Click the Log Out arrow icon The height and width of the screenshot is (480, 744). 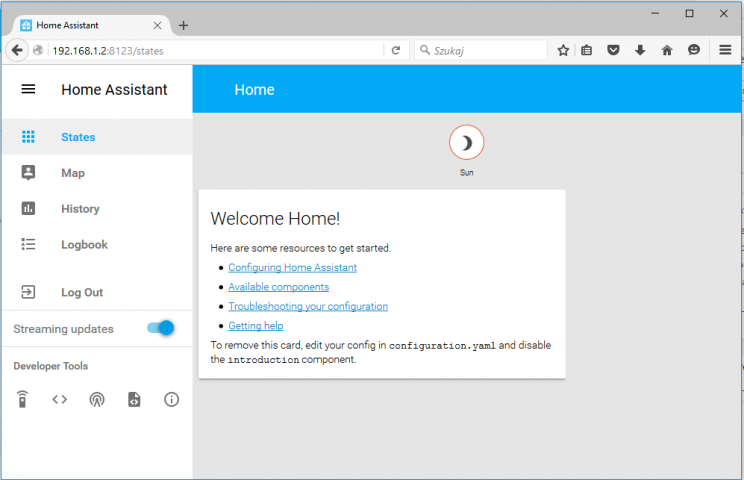28,292
